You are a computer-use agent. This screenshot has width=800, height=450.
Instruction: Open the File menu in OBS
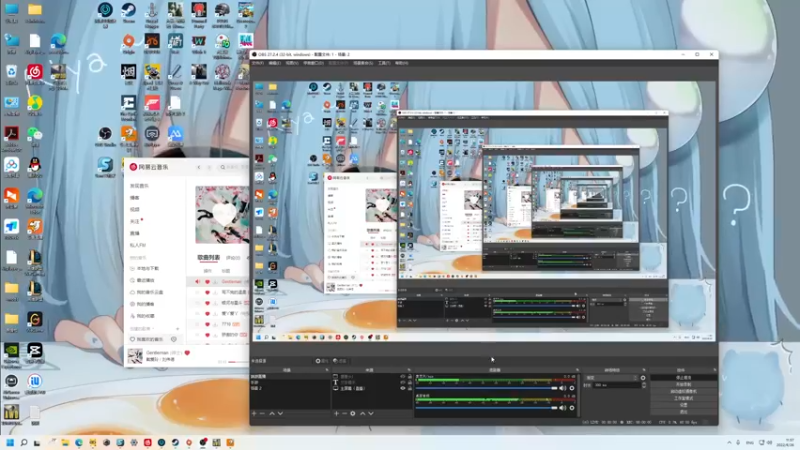pos(258,63)
